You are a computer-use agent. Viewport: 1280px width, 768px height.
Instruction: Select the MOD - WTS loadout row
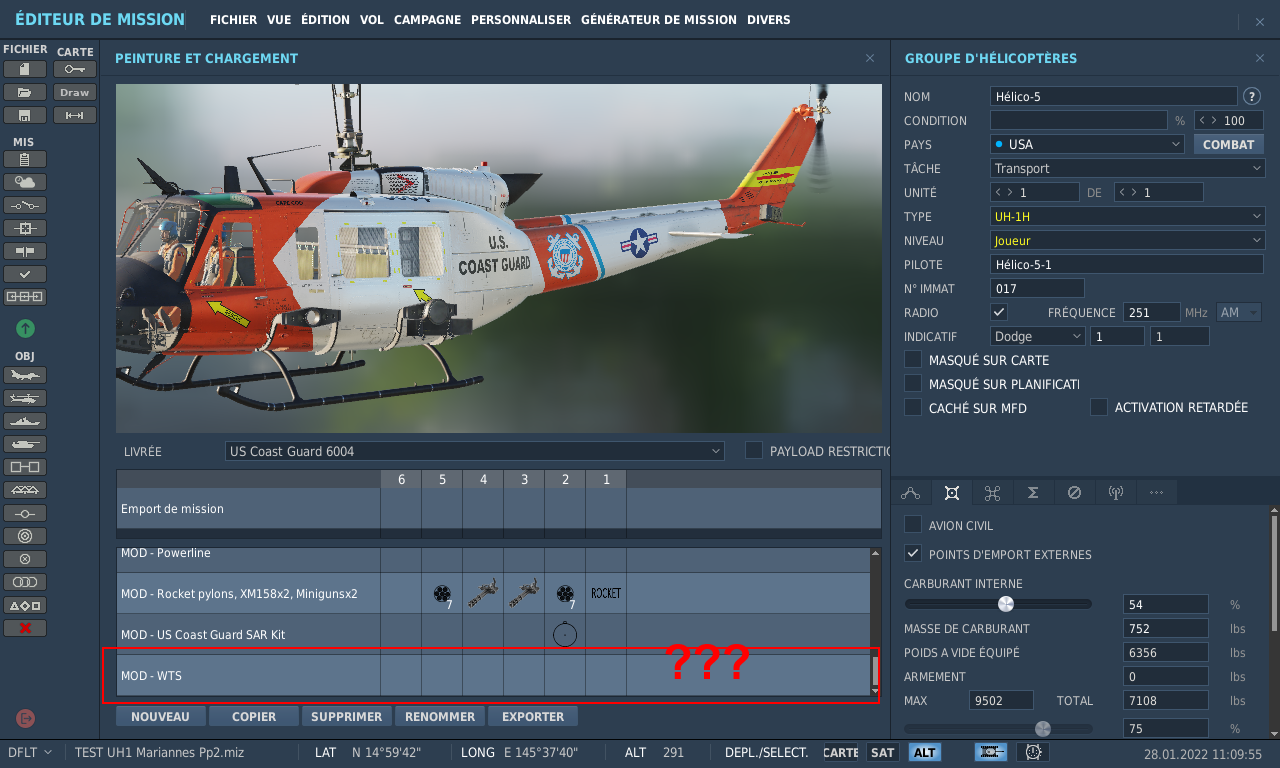click(248, 676)
